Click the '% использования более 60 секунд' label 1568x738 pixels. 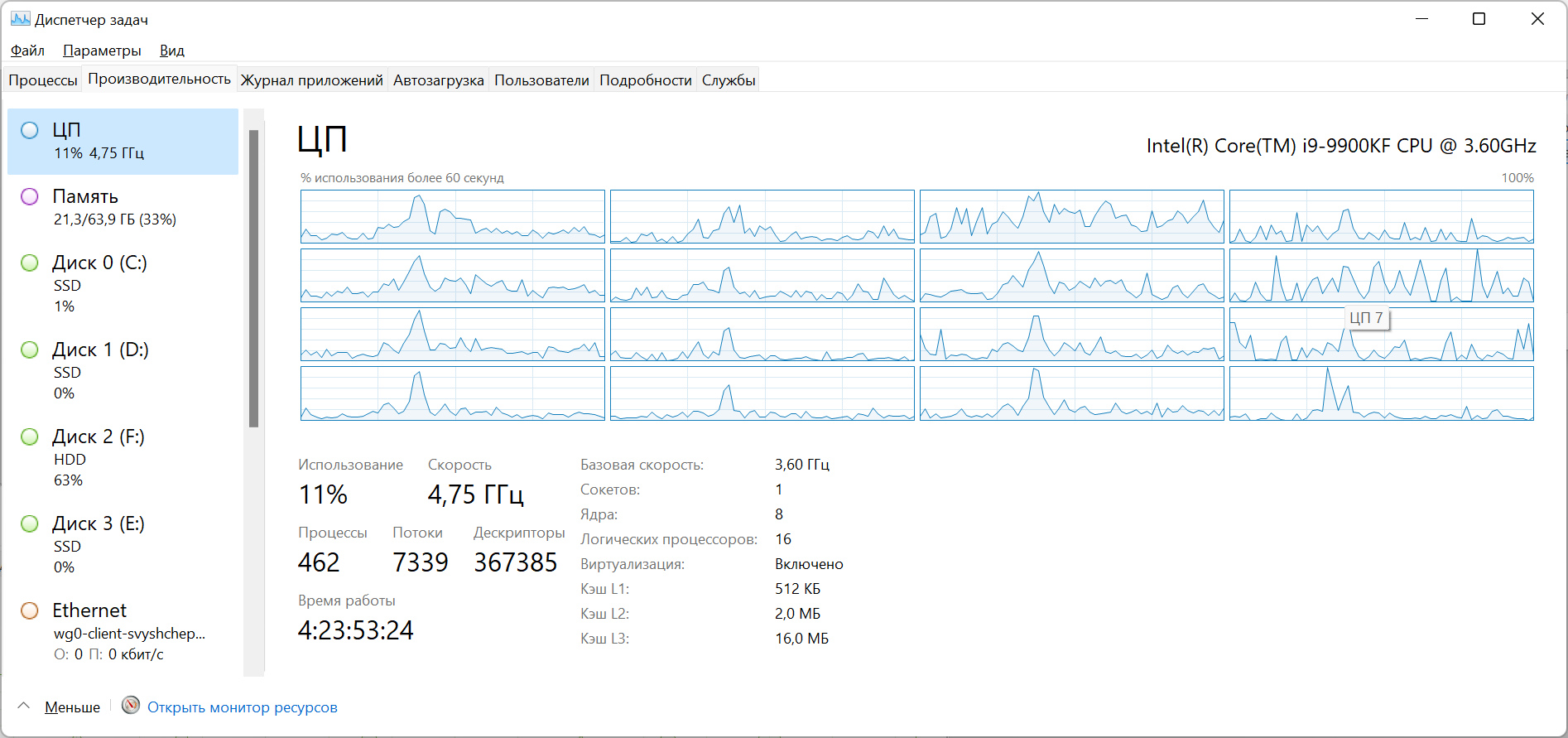click(x=402, y=178)
